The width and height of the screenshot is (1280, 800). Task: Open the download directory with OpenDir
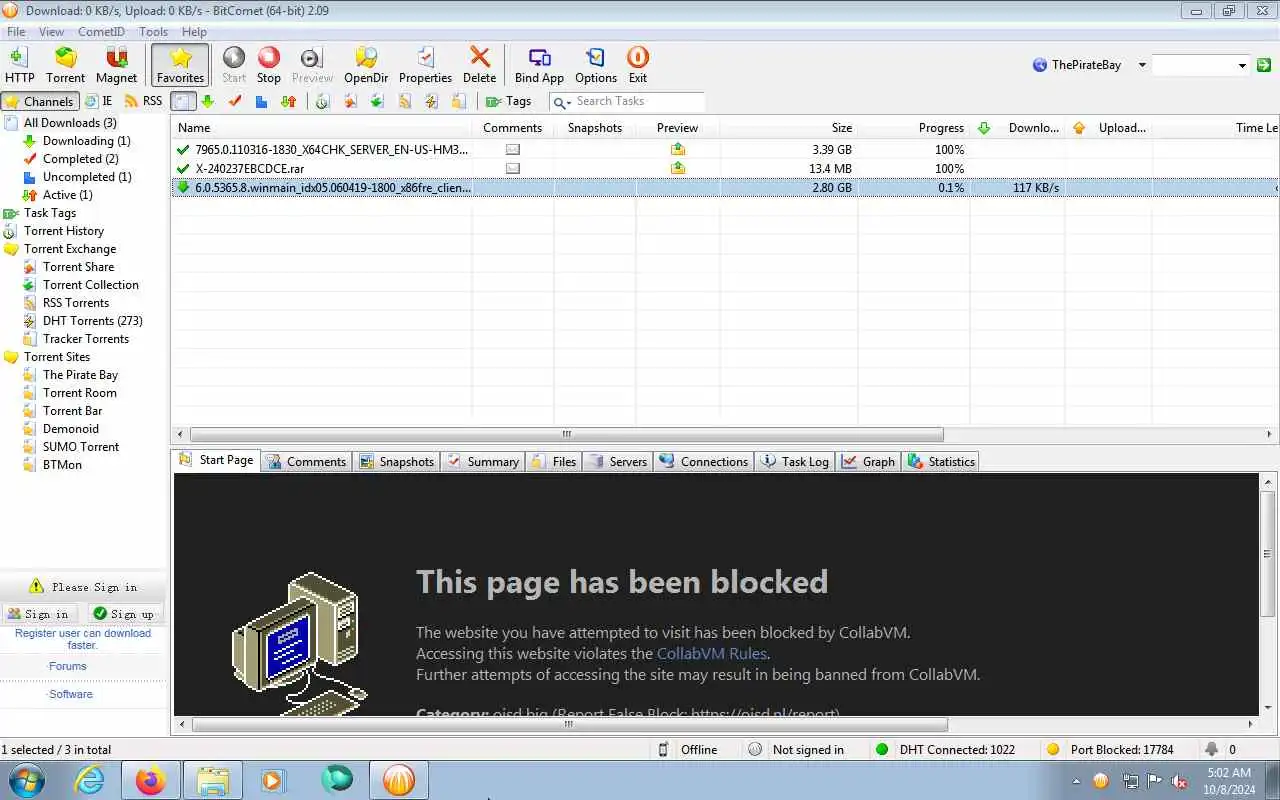(x=366, y=65)
